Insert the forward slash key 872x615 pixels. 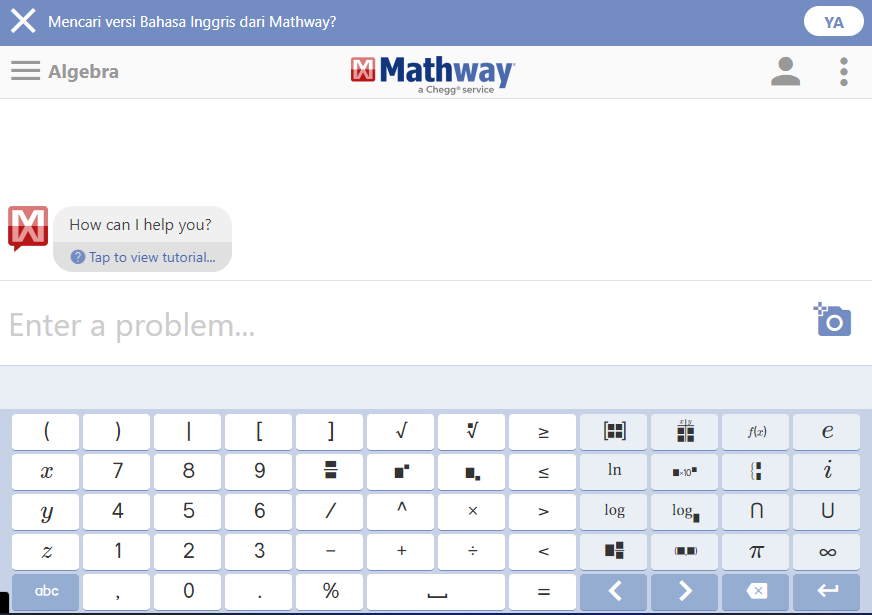pyautogui.click(x=330, y=512)
